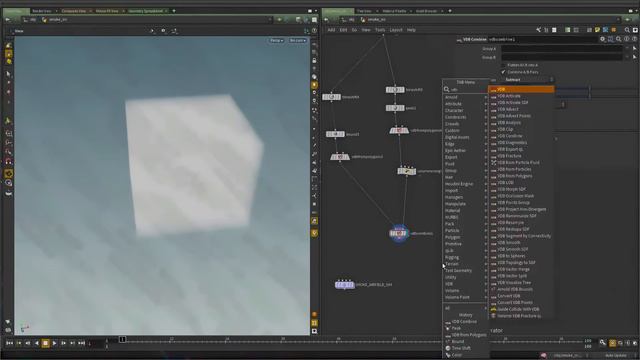Click the sticky note icon in network toolbar
This screenshot has height=360, width=640.
[598, 30]
